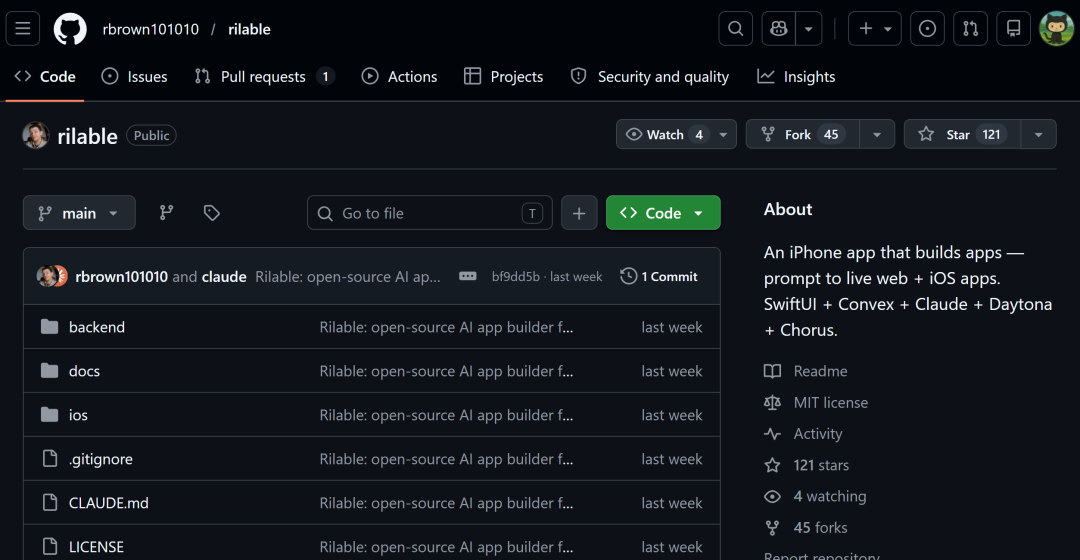Open the hamburger navigation menu

click(23, 29)
